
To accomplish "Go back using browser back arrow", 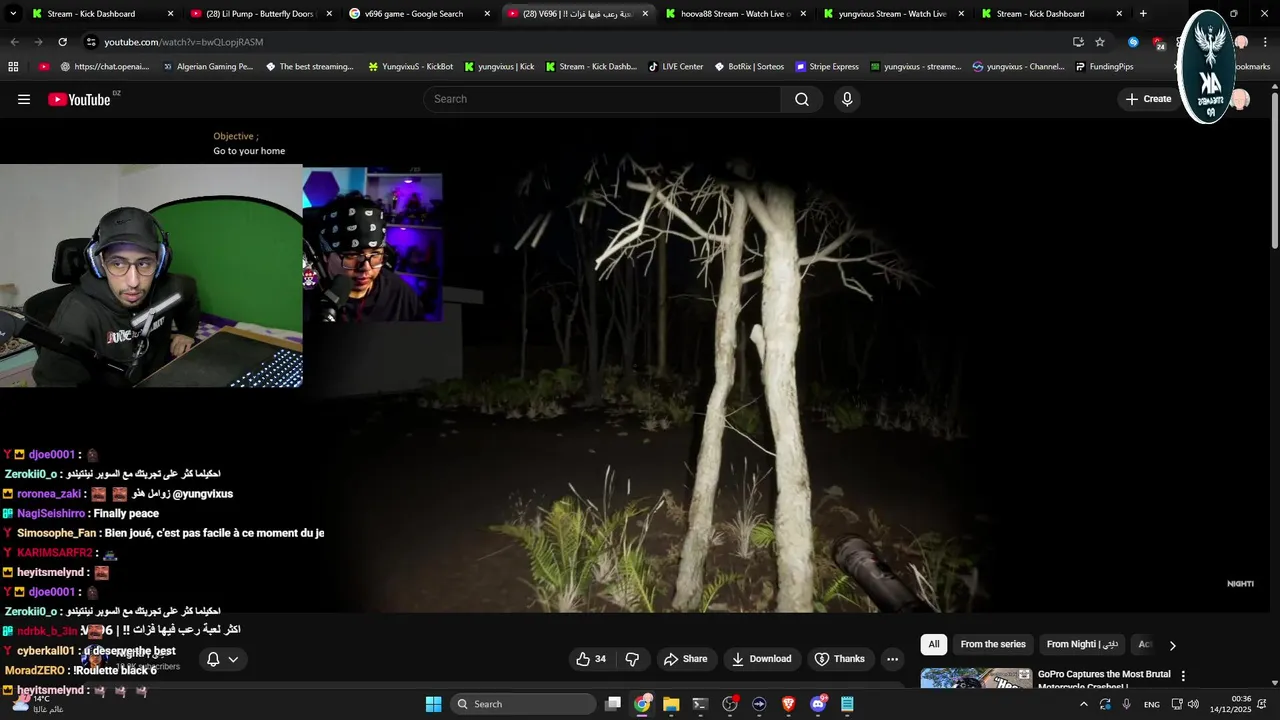I will 14,42.
